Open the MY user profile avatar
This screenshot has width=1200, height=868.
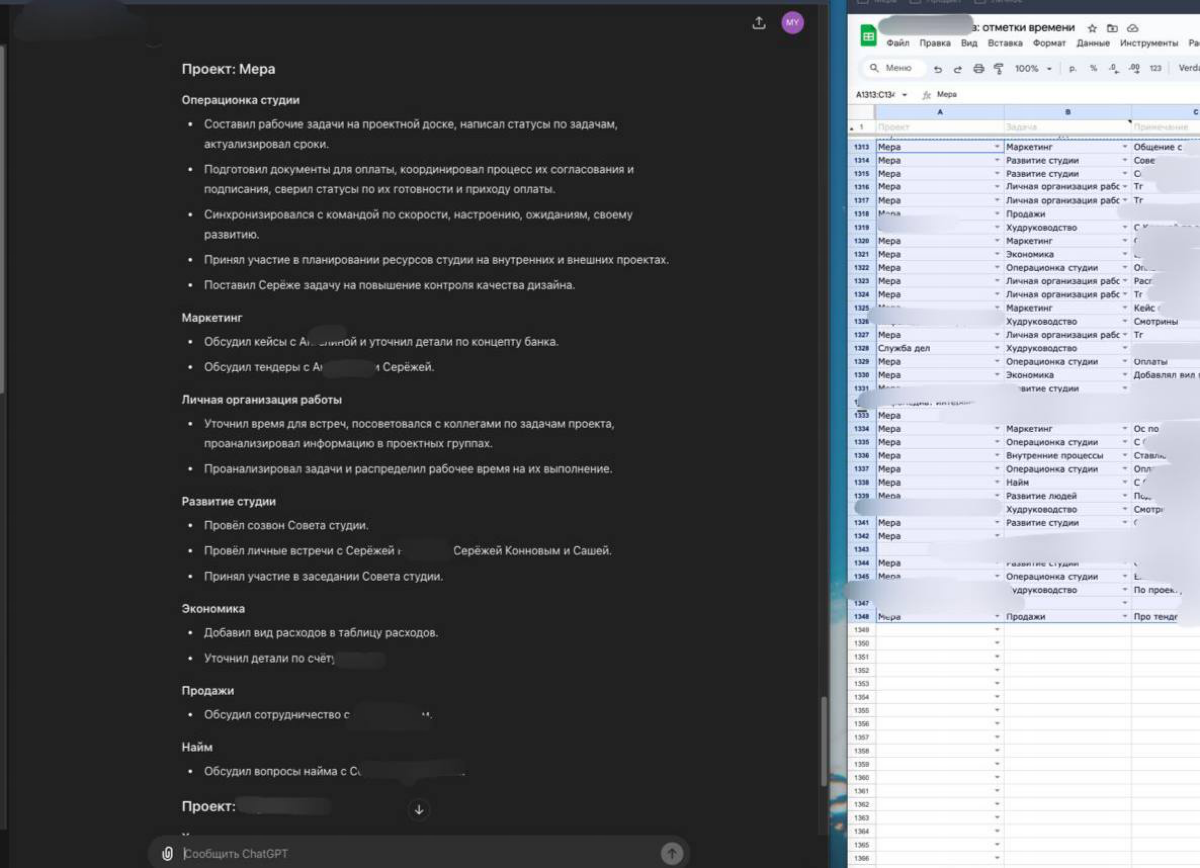coord(792,23)
